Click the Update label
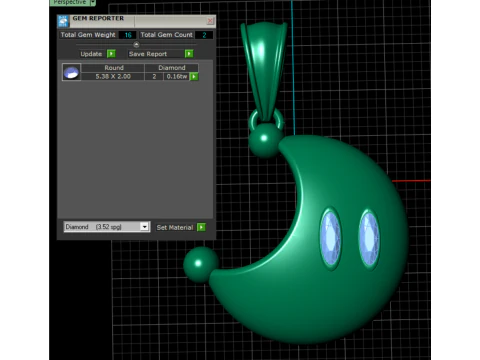This screenshot has width=480, height=360. click(91, 54)
